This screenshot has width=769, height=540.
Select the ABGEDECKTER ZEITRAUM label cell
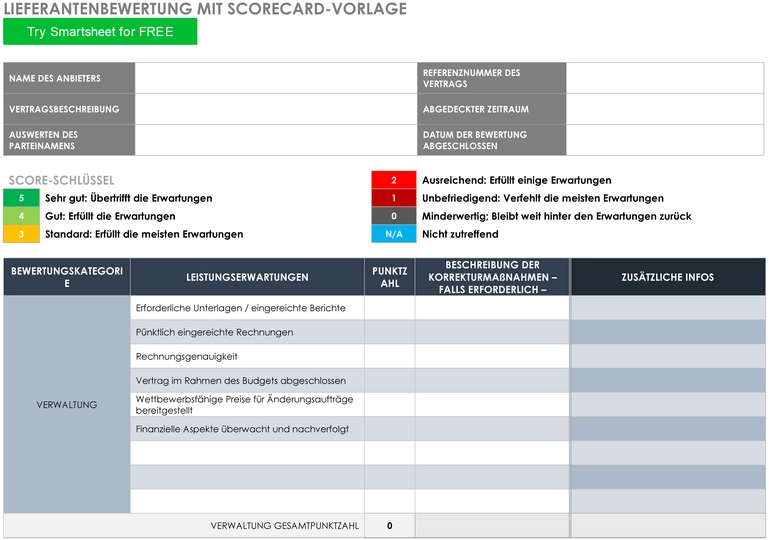pyautogui.click(x=491, y=109)
